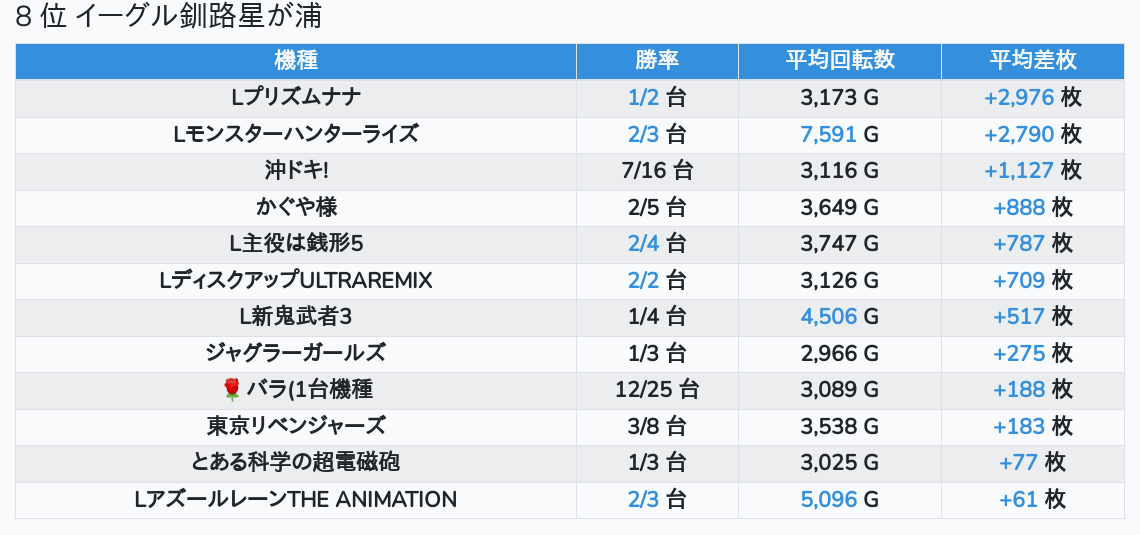The height and width of the screenshot is (535, 1140).
Task: Click the +2,976 average difference value
Action: [x=1019, y=97]
